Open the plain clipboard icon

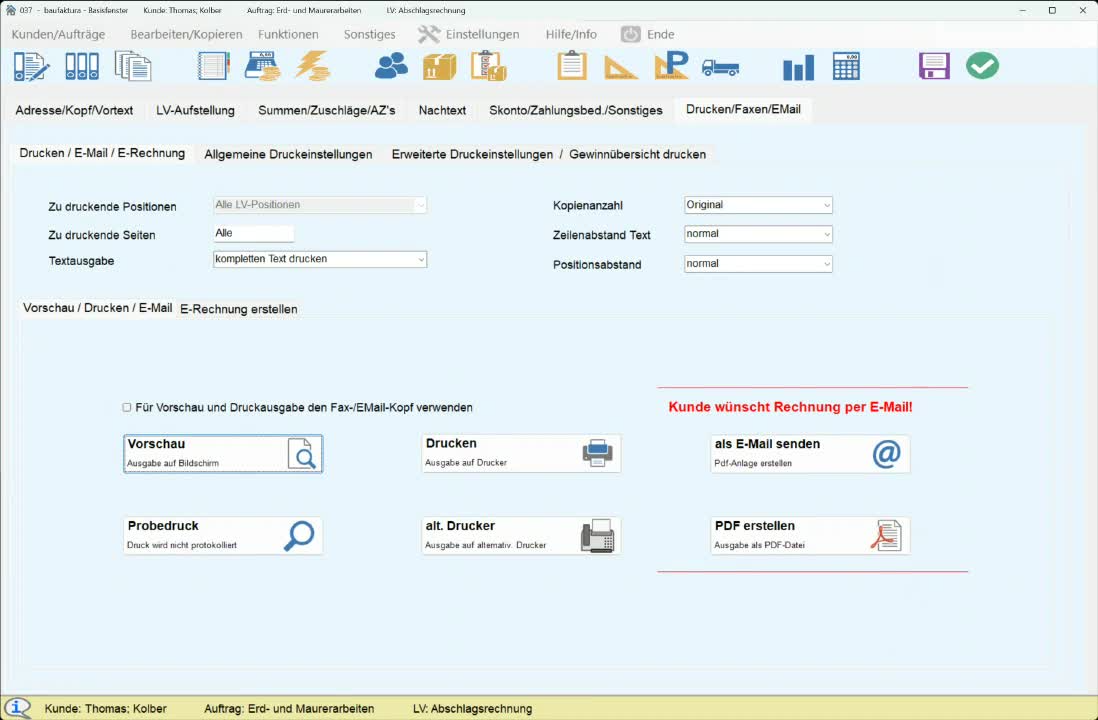(571, 67)
